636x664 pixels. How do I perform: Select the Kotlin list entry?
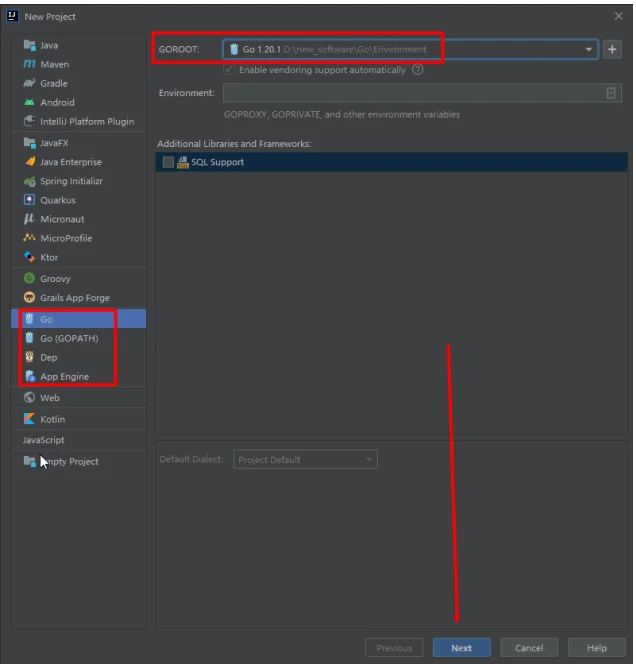78,419
